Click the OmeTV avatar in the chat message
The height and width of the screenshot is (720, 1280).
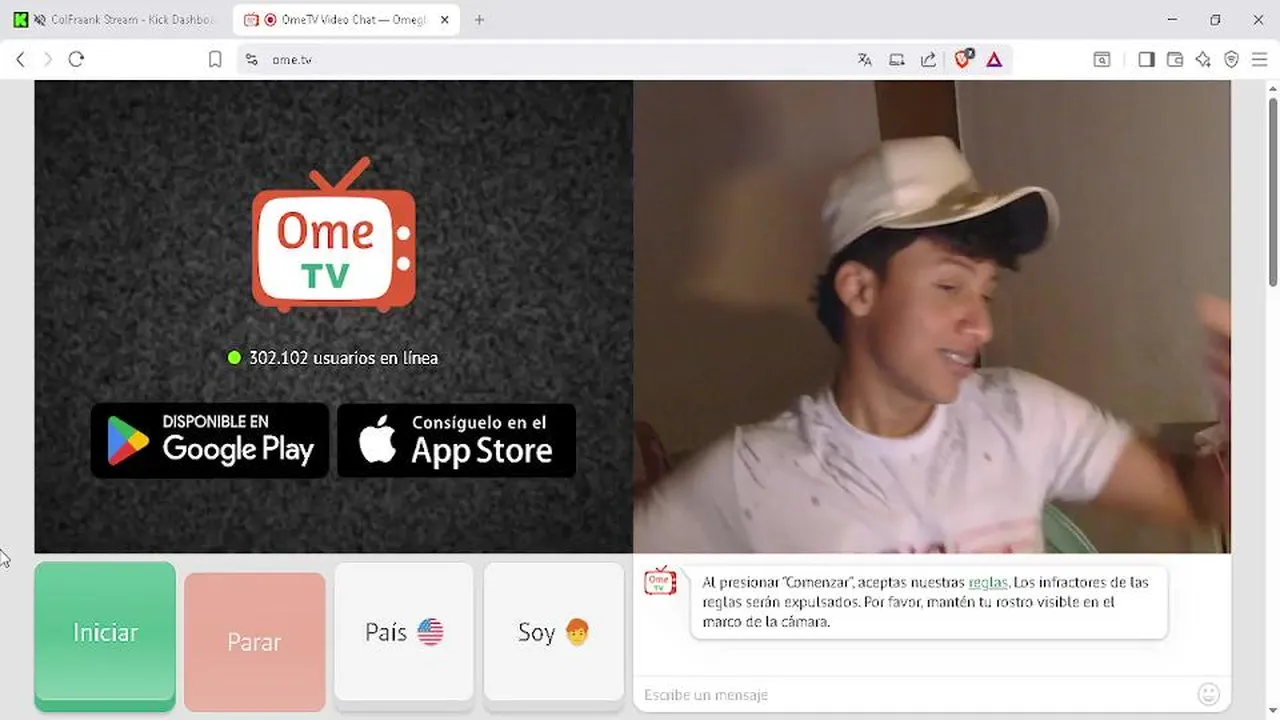660,581
